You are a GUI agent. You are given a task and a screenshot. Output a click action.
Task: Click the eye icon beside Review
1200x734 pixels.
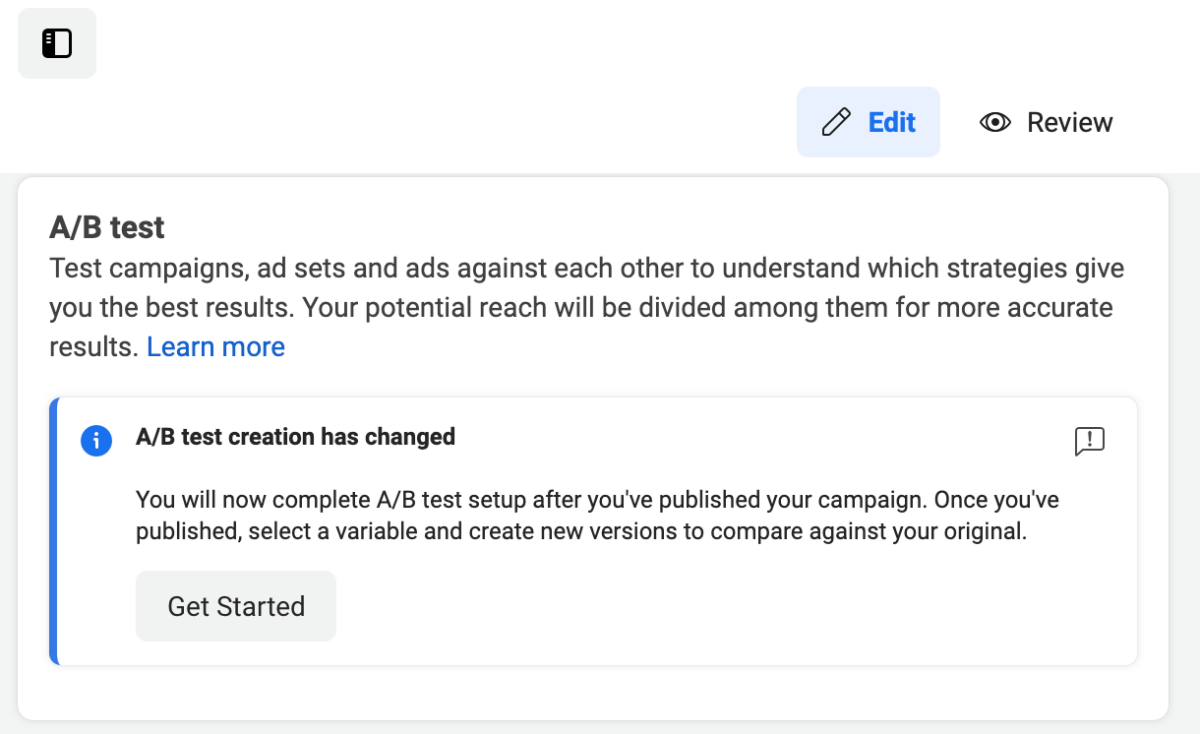click(x=995, y=121)
